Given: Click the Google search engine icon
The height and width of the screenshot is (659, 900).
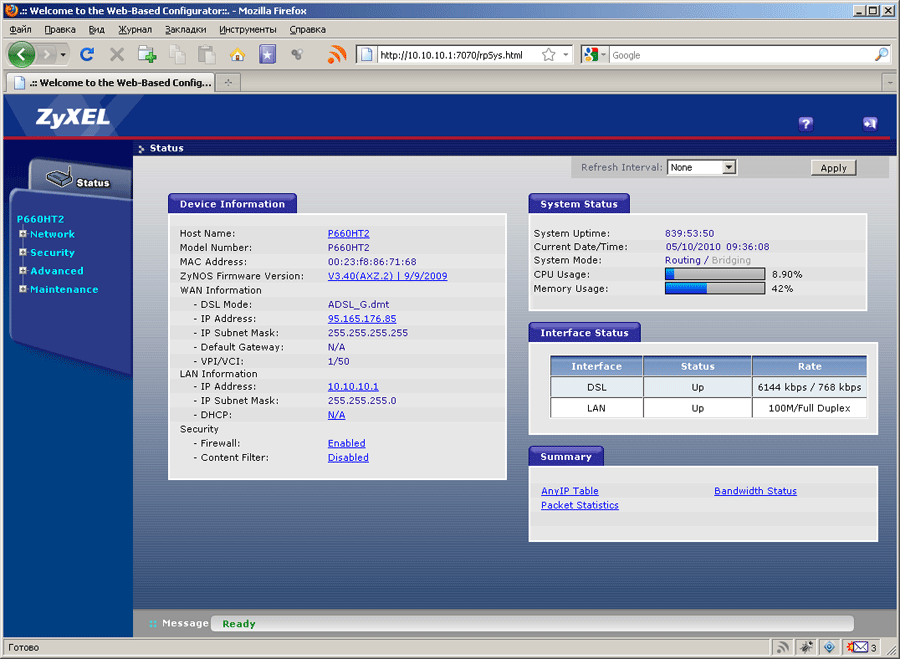Looking at the screenshot, I should click(x=589, y=55).
